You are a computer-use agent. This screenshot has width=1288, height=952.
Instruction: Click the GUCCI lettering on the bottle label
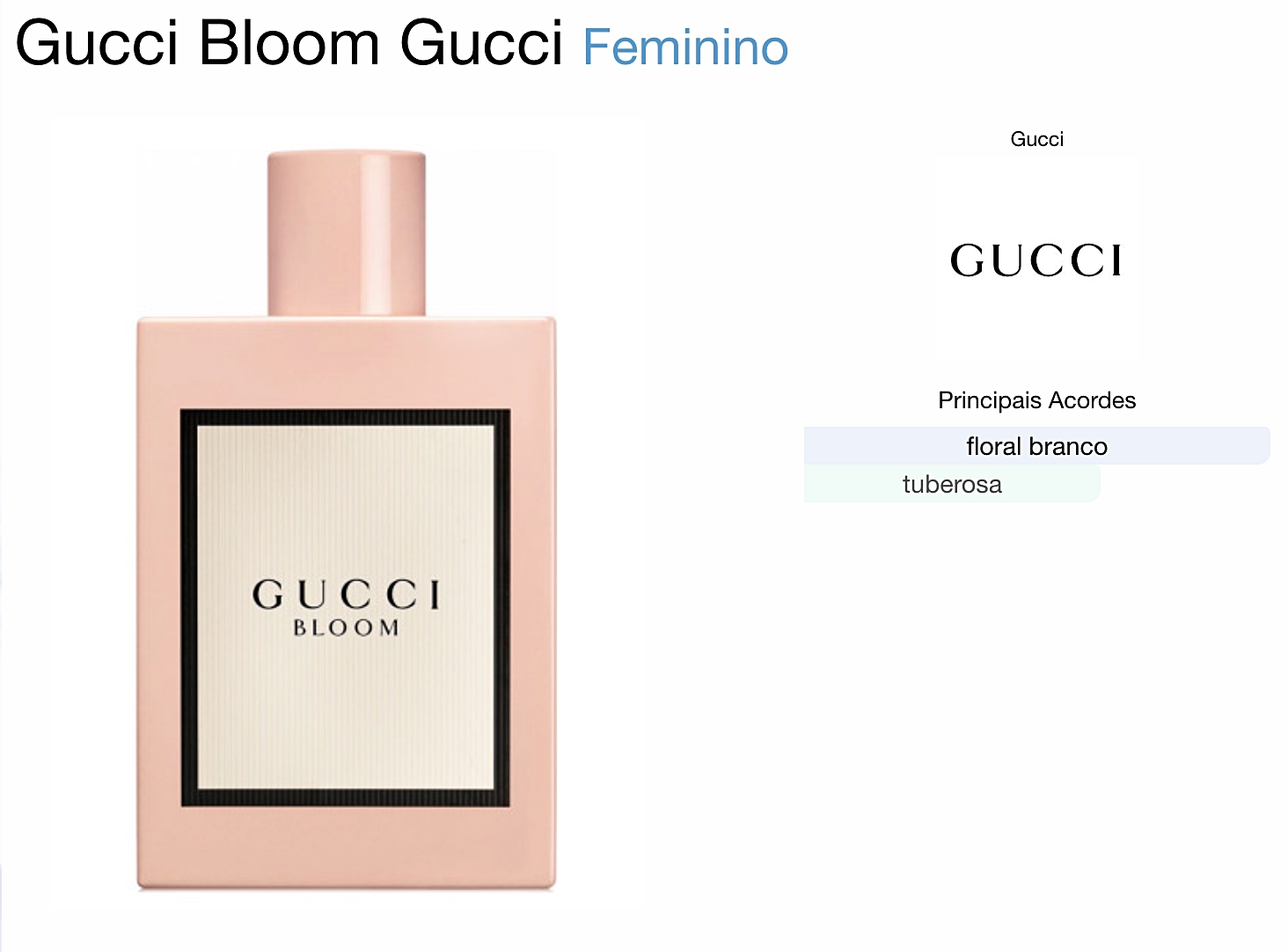[x=346, y=595]
